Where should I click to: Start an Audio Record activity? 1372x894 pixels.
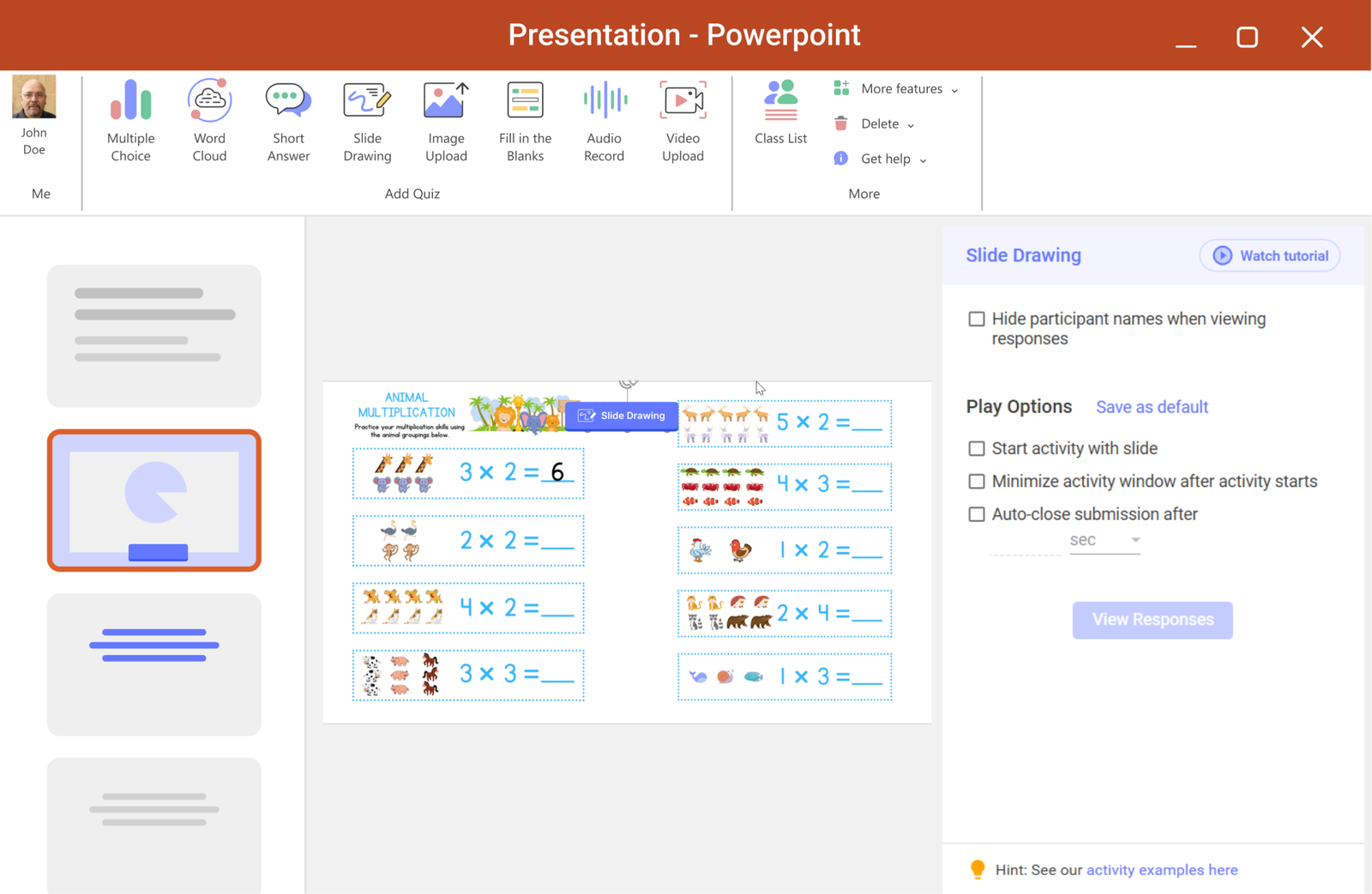point(603,120)
